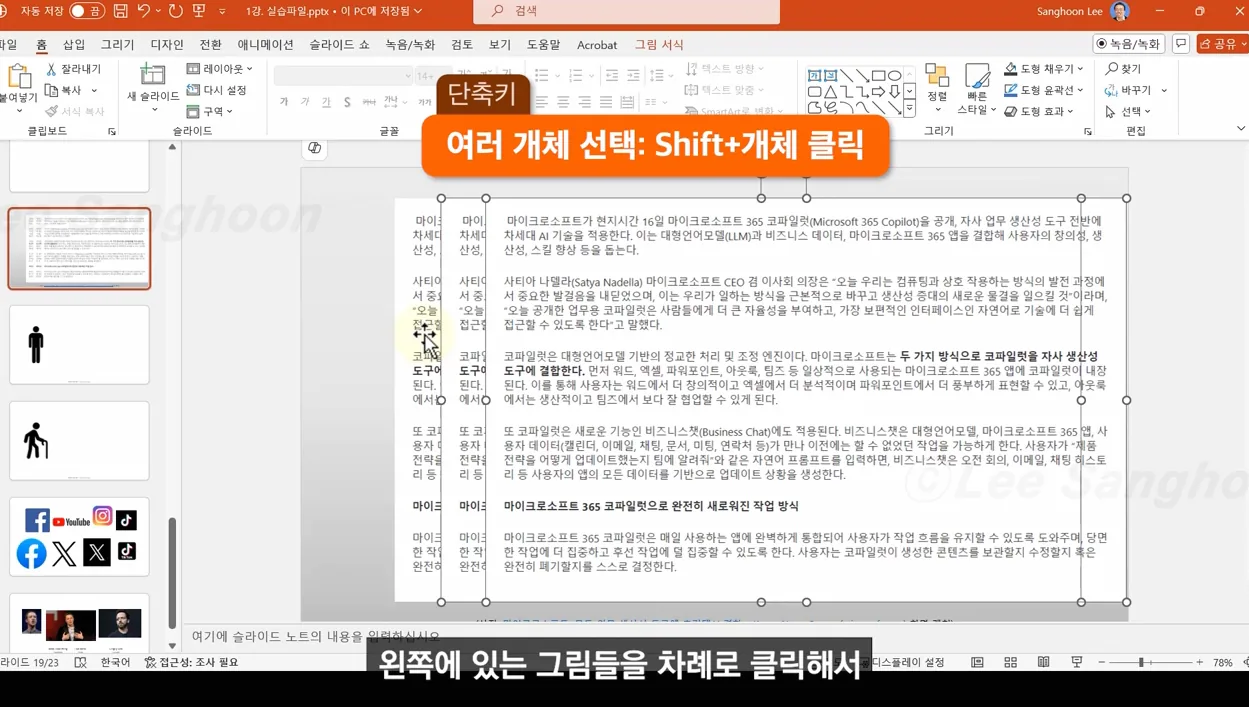Viewport: 1249px width, 707px height.
Task: Switch to Slide Sorter view icon
Action: pyautogui.click(x=1010, y=662)
